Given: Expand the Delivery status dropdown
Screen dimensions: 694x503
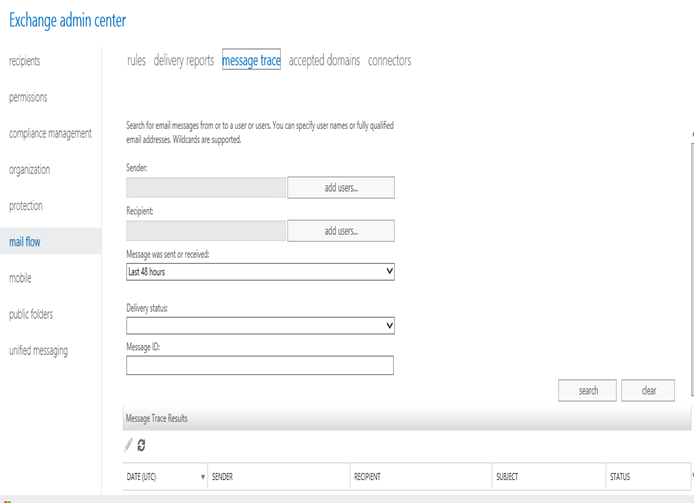Looking at the screenshot, I should tap(260, 325).
